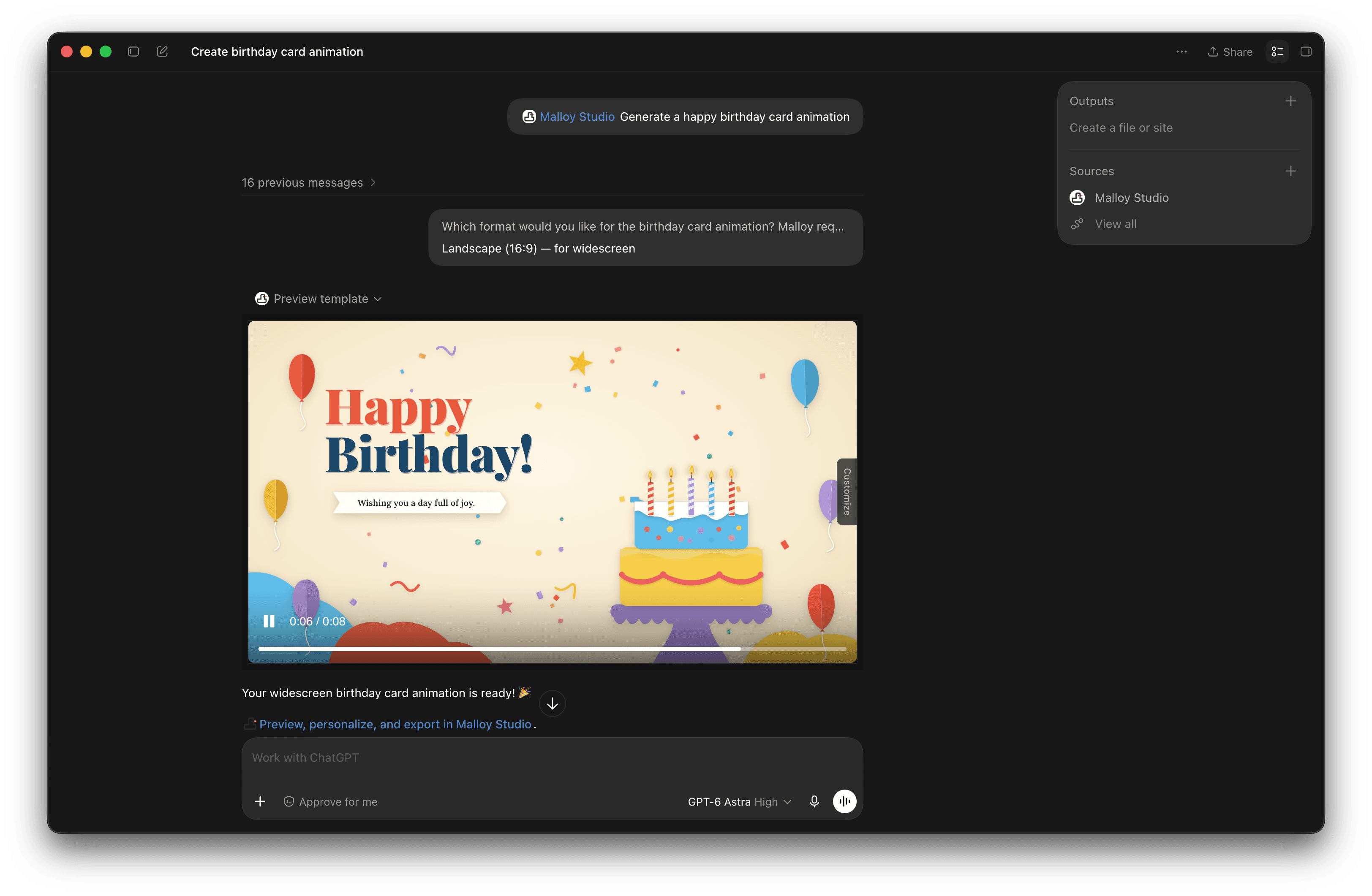Open the three-dots more options menu
Image resolution: width=1372 pixels, height=896 pixels.
pos(1181,51)
